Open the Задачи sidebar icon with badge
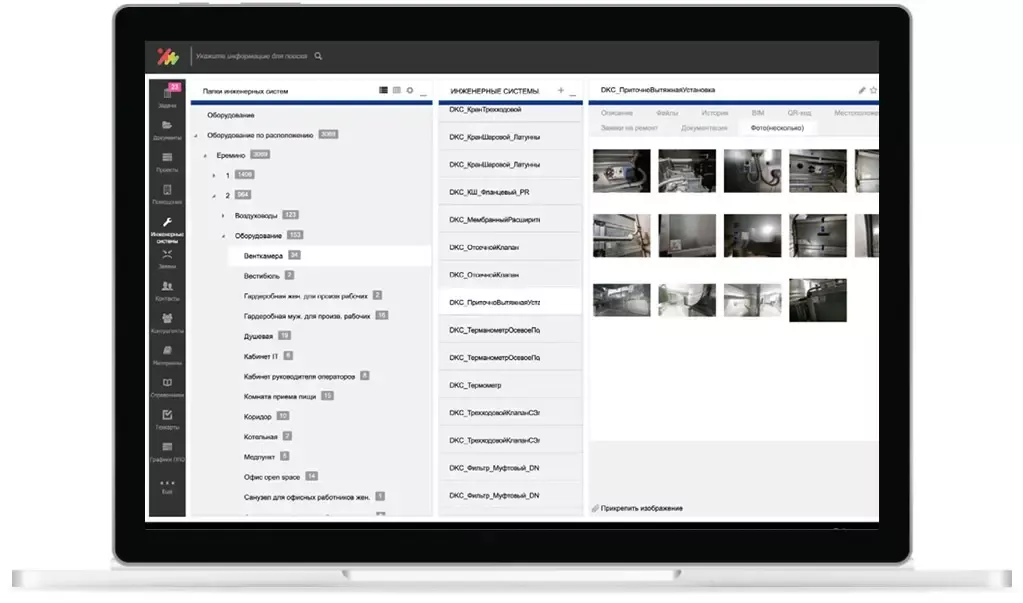 click(x=167, y=93)
